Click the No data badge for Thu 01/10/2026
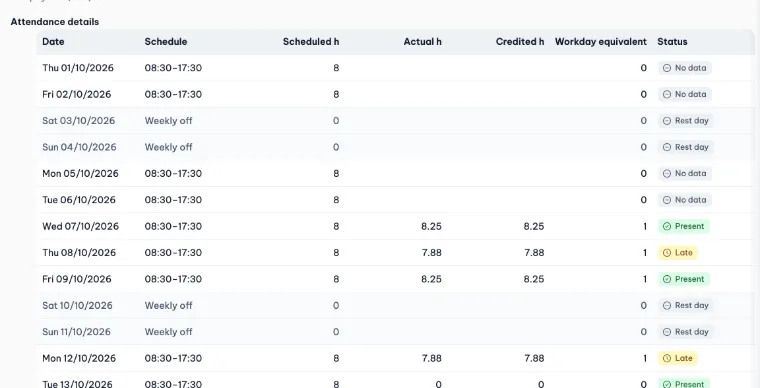 tap(684, 68)
